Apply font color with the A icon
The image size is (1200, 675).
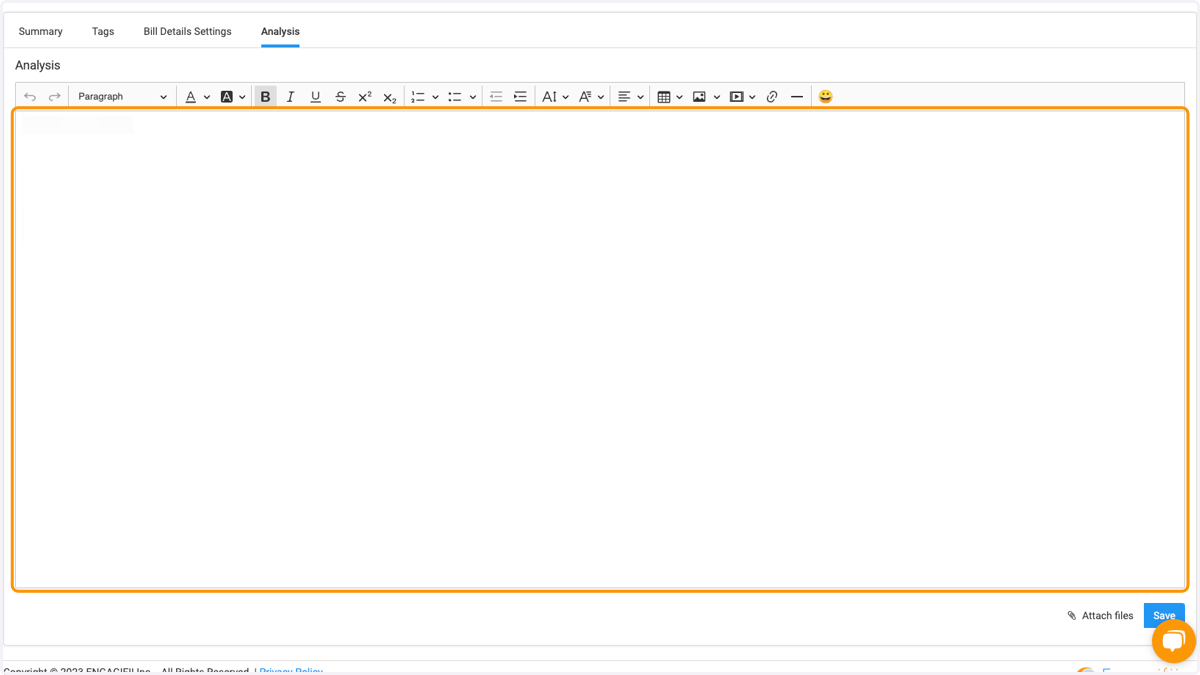(190, 97)
